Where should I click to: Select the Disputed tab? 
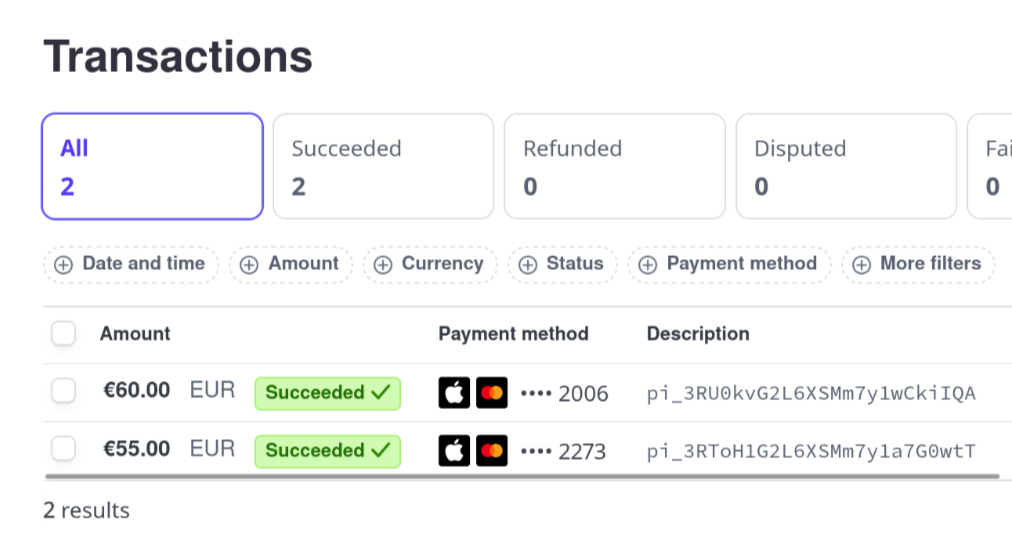point(846,166)
